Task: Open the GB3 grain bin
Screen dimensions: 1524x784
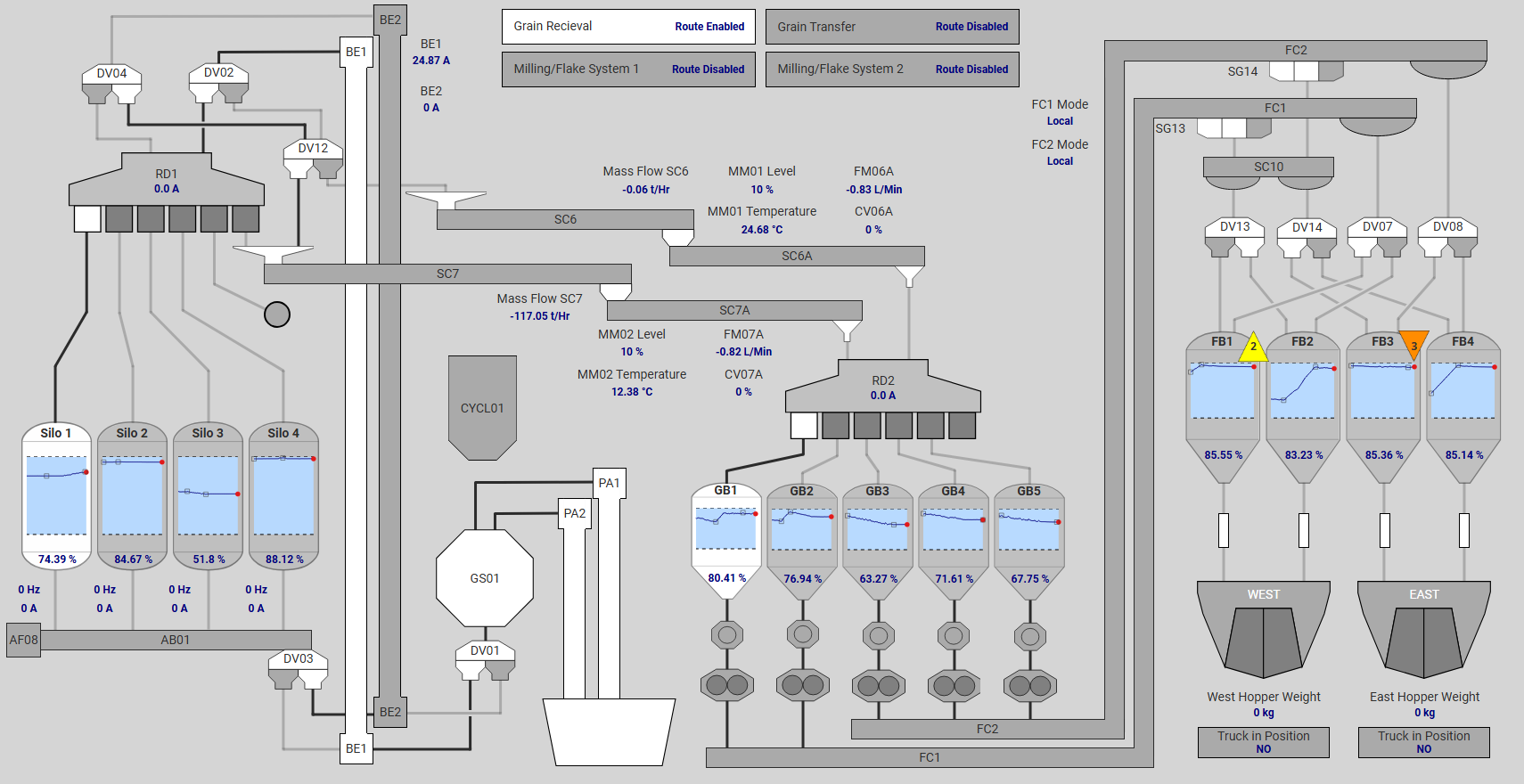Action: [878, 542]
